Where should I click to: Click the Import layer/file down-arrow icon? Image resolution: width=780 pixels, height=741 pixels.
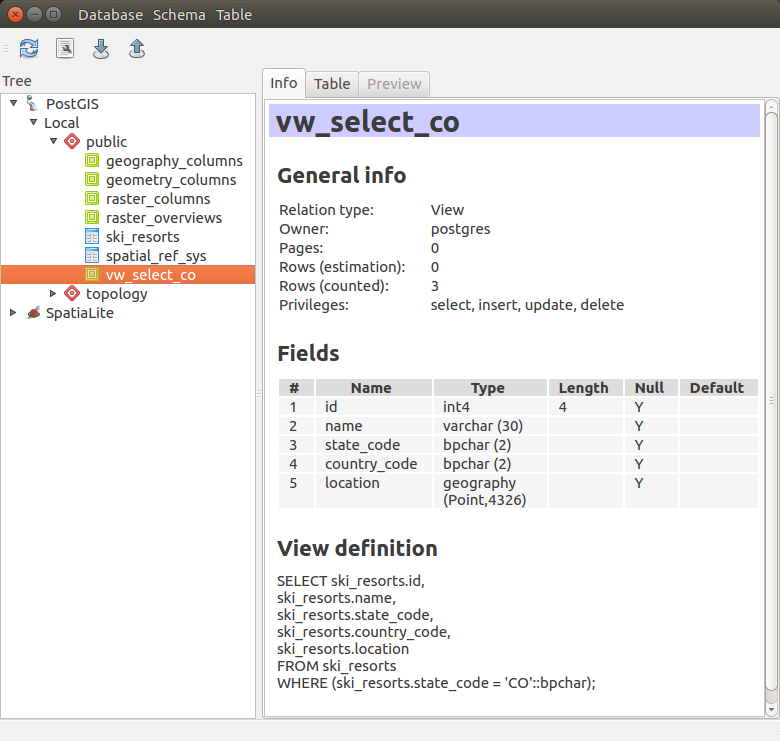click(x=101, y=48)
